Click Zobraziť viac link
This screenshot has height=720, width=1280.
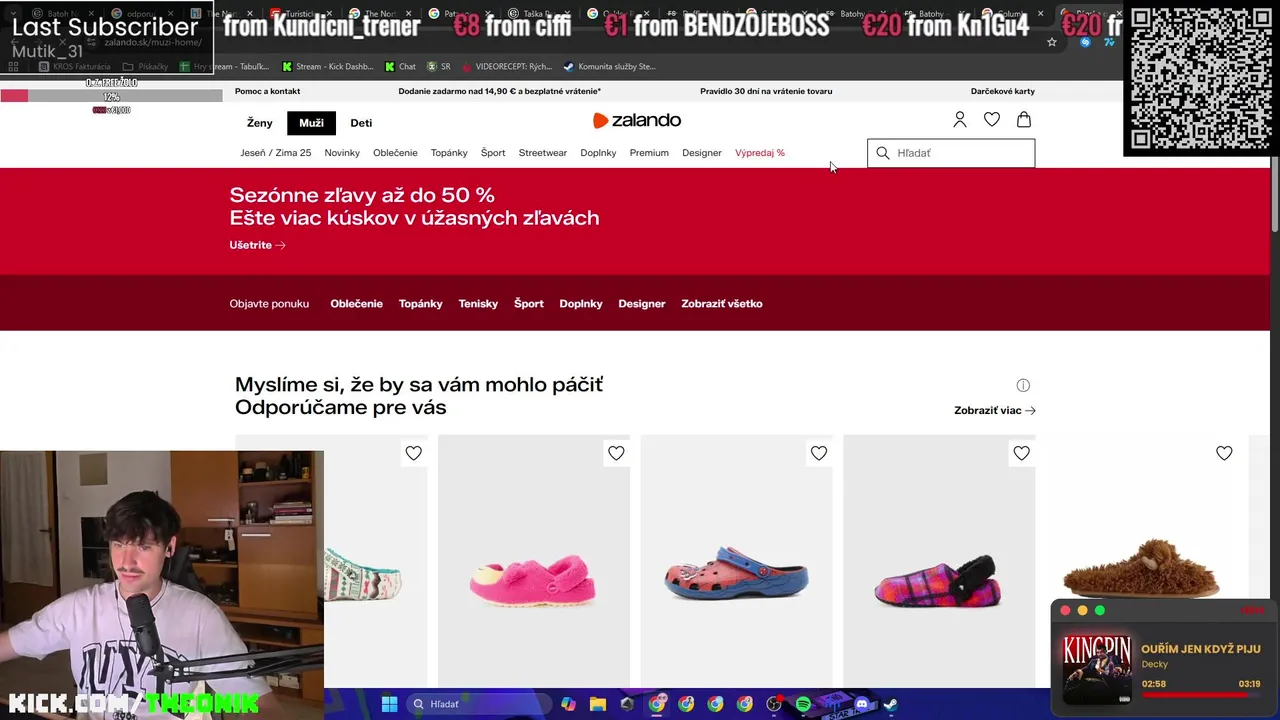[x=995, y=410]
